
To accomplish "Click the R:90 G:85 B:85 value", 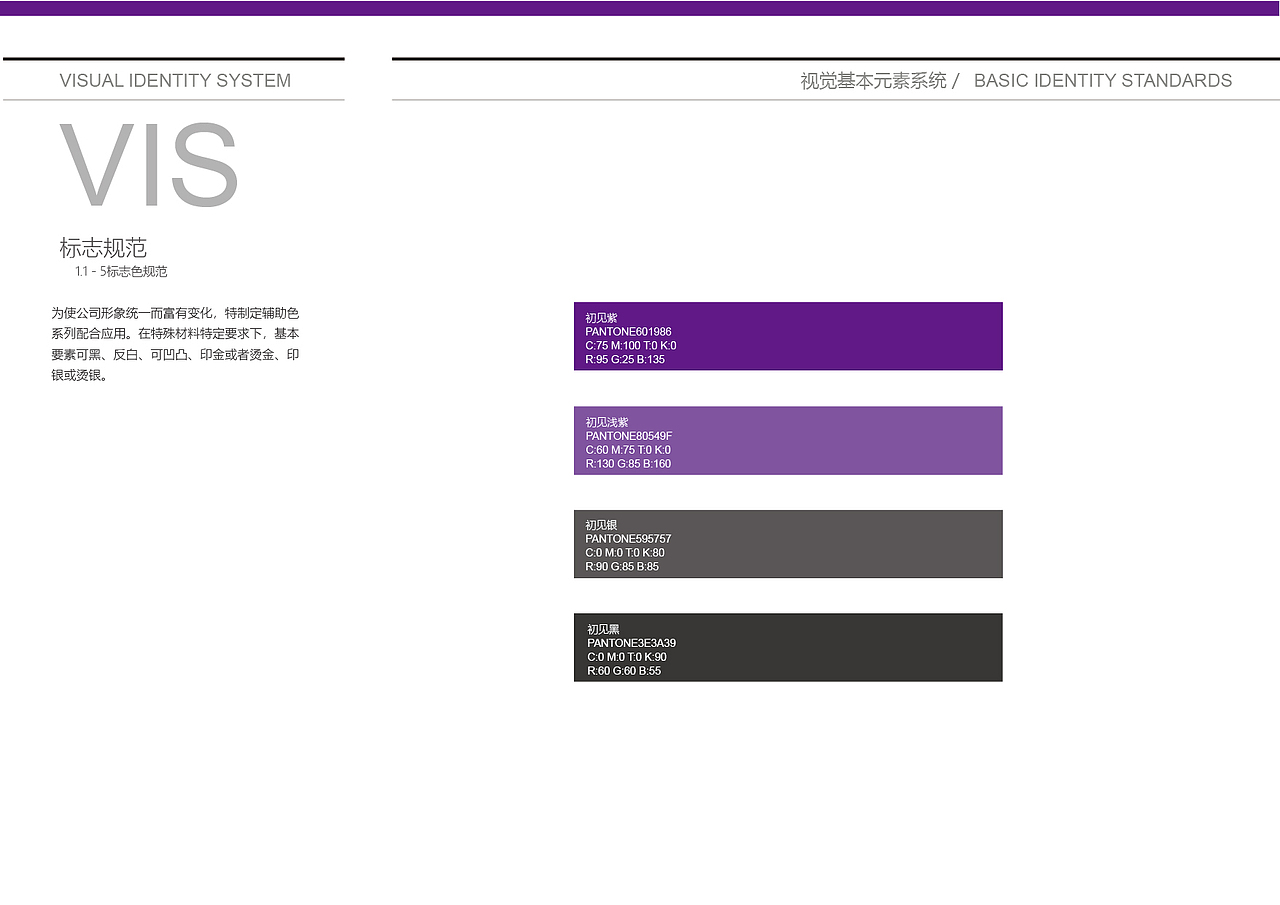I will pyautogui.click(x=623, y=567).
